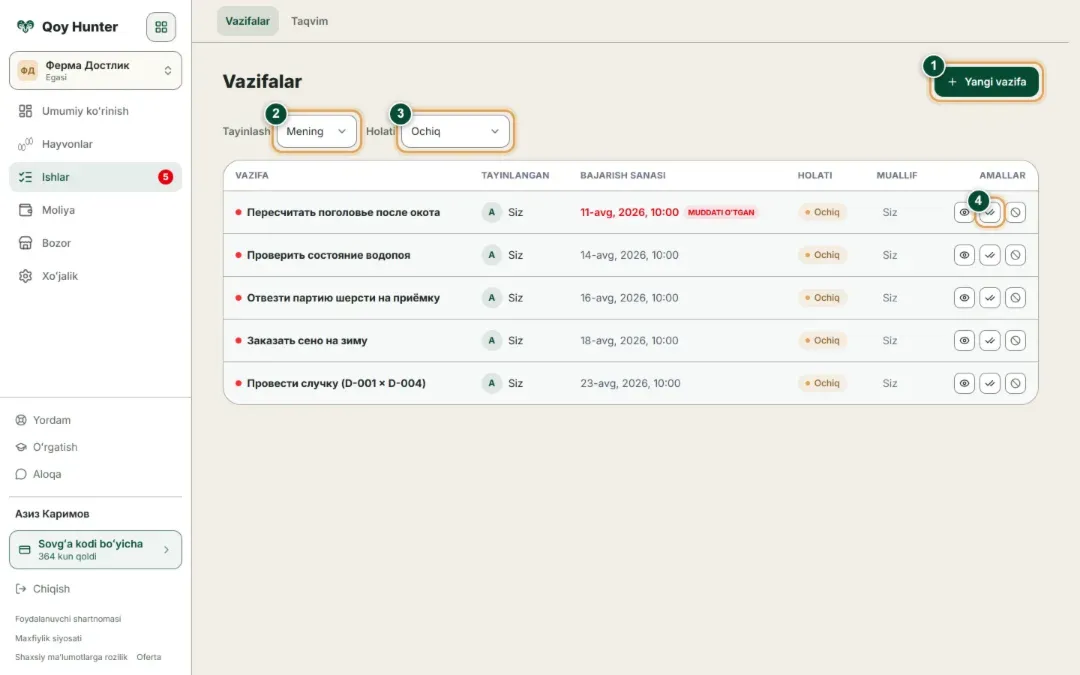The width and height of the screenshot is (1080, 675).
Task: Expand the Ферма Достлик farm switcher
Action: point(95,70)
